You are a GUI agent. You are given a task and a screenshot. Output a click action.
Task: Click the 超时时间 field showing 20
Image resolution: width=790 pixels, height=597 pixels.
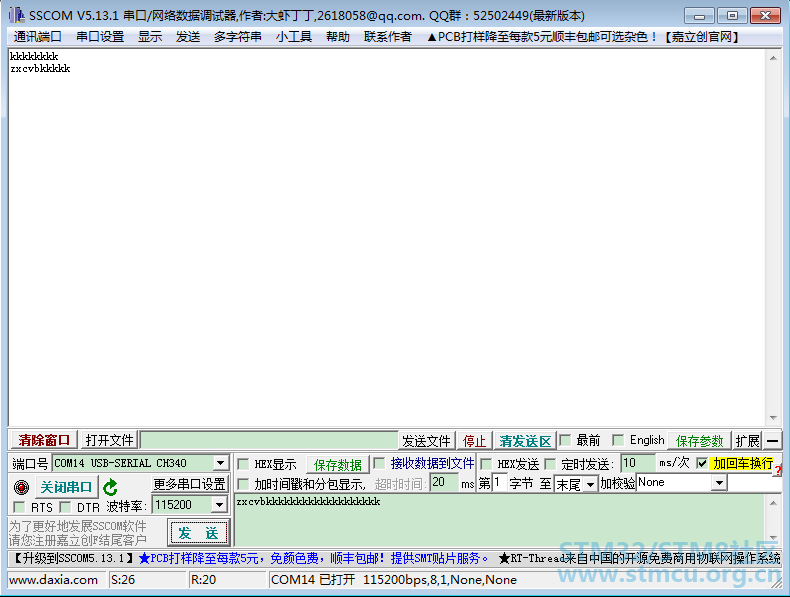pyautogui.click(x=444, y=482)
